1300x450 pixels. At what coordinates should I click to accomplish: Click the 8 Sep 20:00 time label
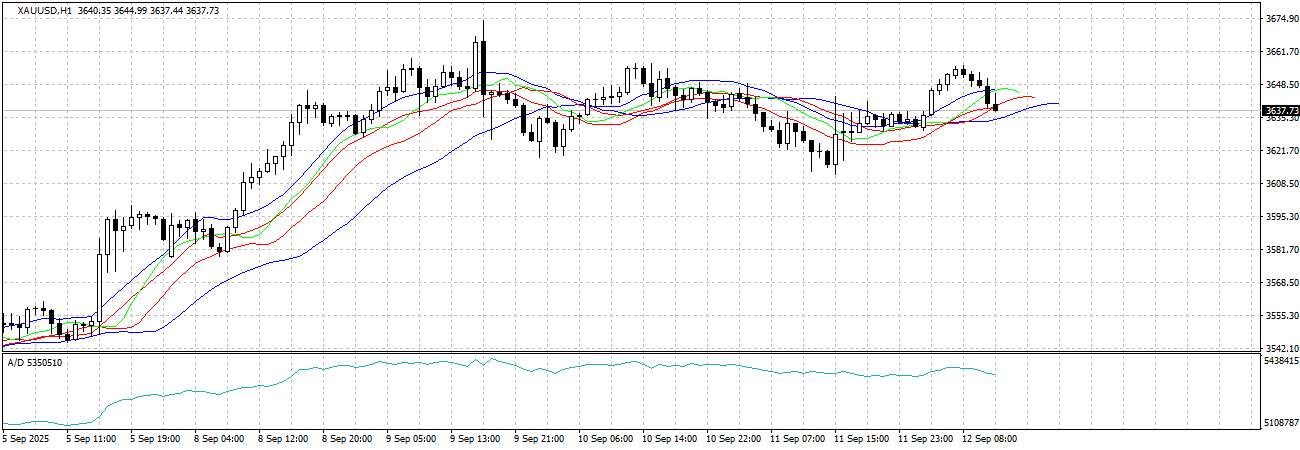pyautogui.click(x=347, y=439)
